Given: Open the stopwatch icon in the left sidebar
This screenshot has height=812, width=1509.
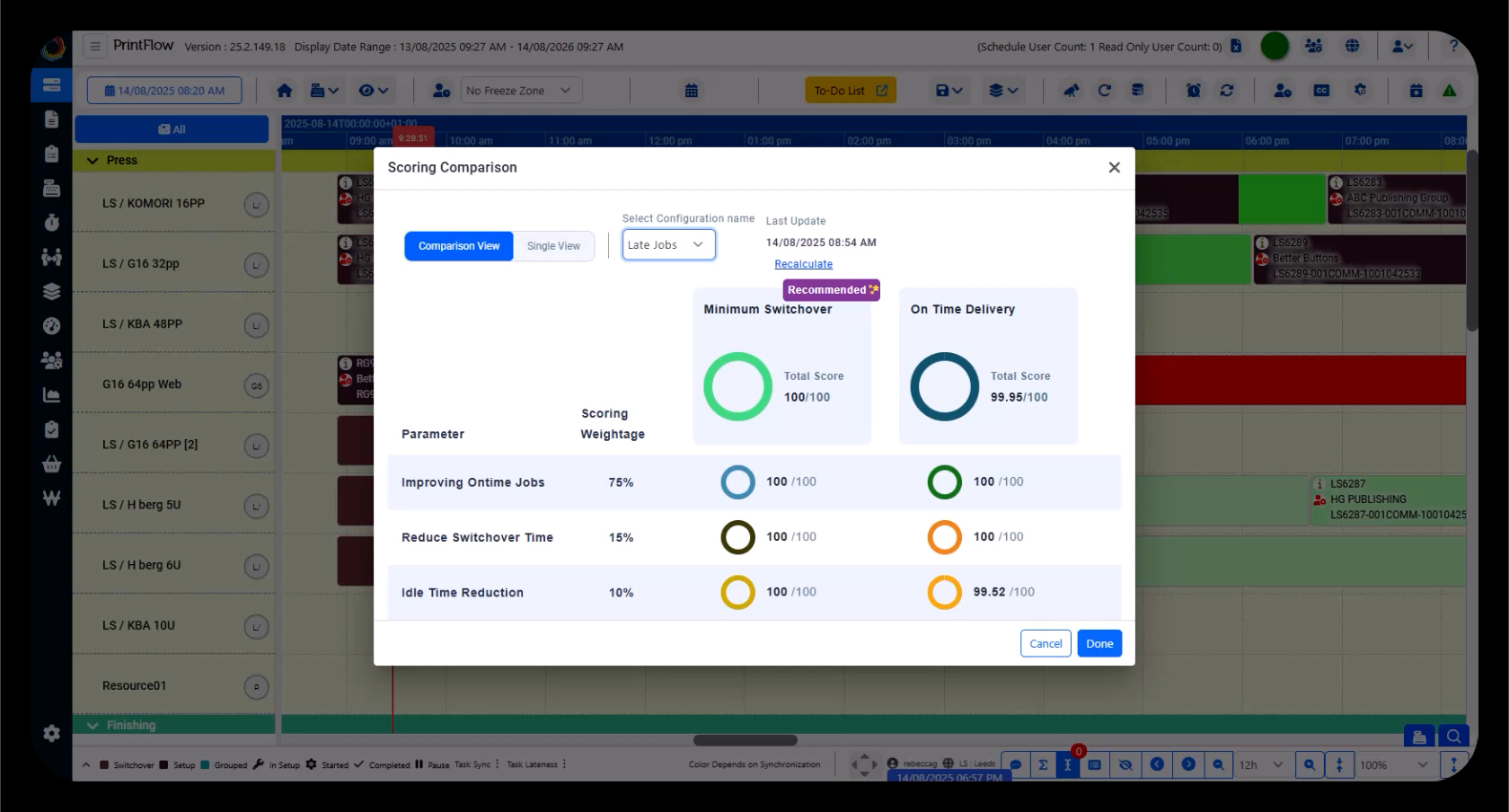Looking at the screenshot, I should tap(51, 222).
